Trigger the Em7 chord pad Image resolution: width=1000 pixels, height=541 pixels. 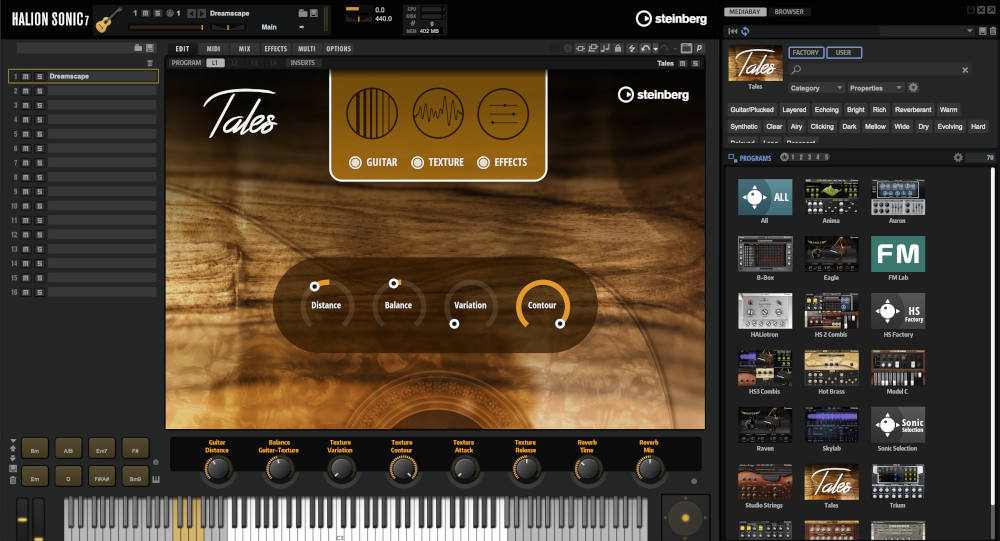pos(102,450)
